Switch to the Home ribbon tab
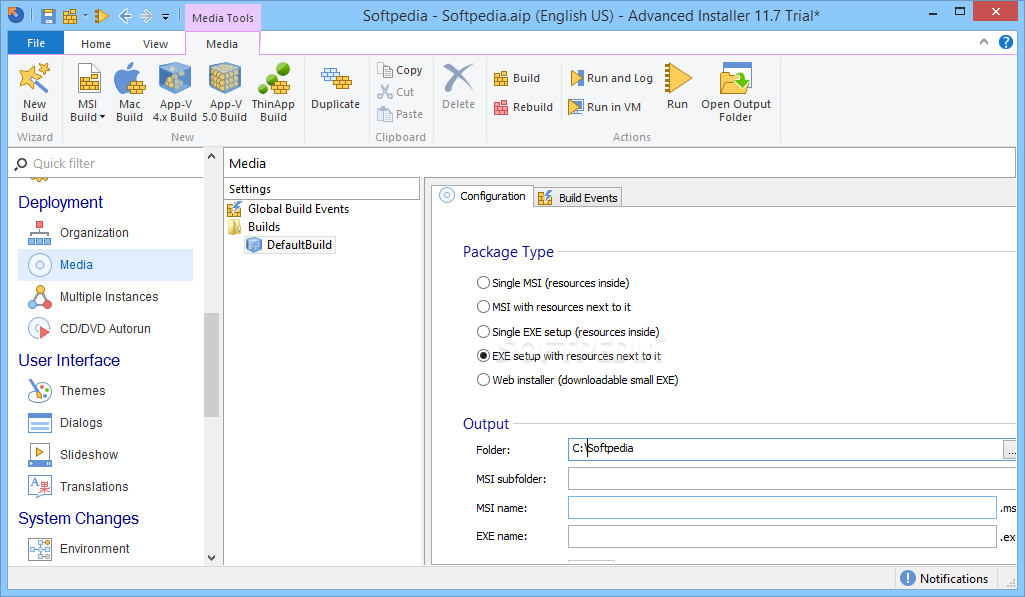 point(96,44)
